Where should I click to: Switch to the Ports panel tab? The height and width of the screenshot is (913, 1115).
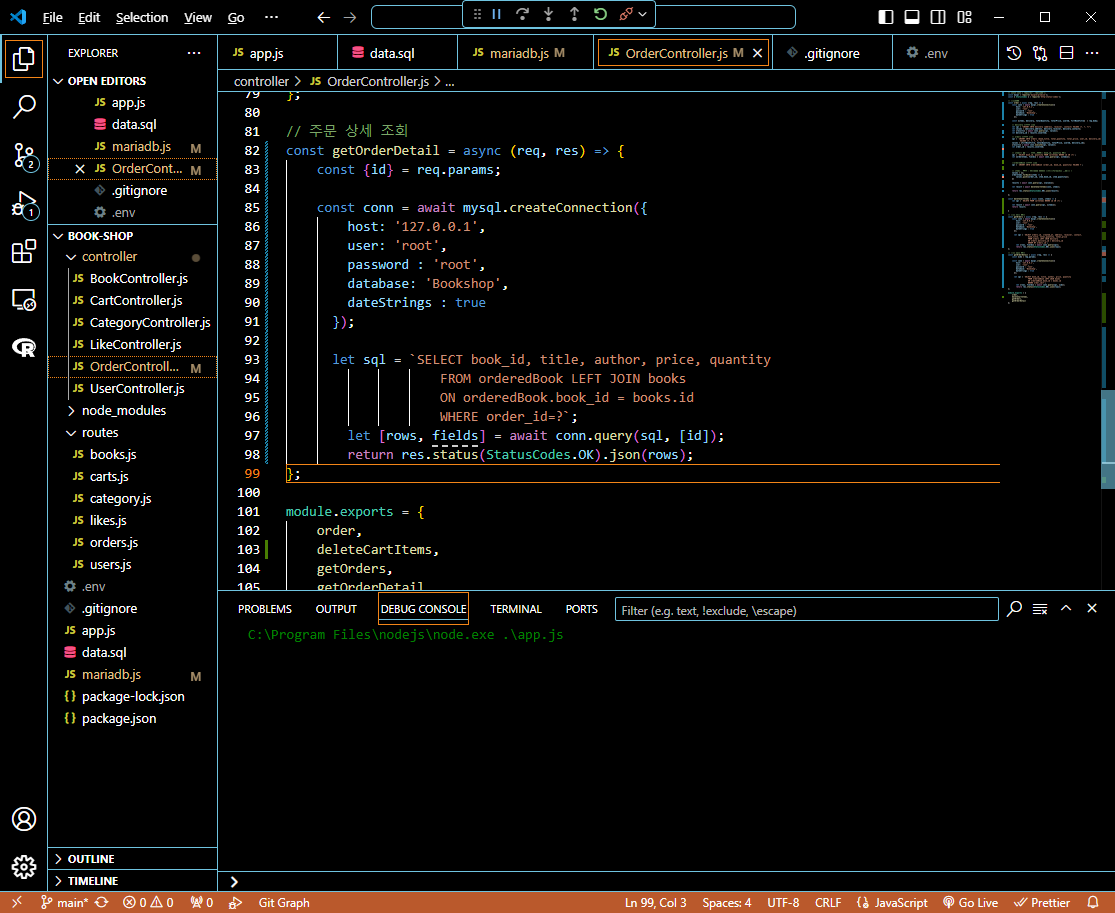click(582, 609)
